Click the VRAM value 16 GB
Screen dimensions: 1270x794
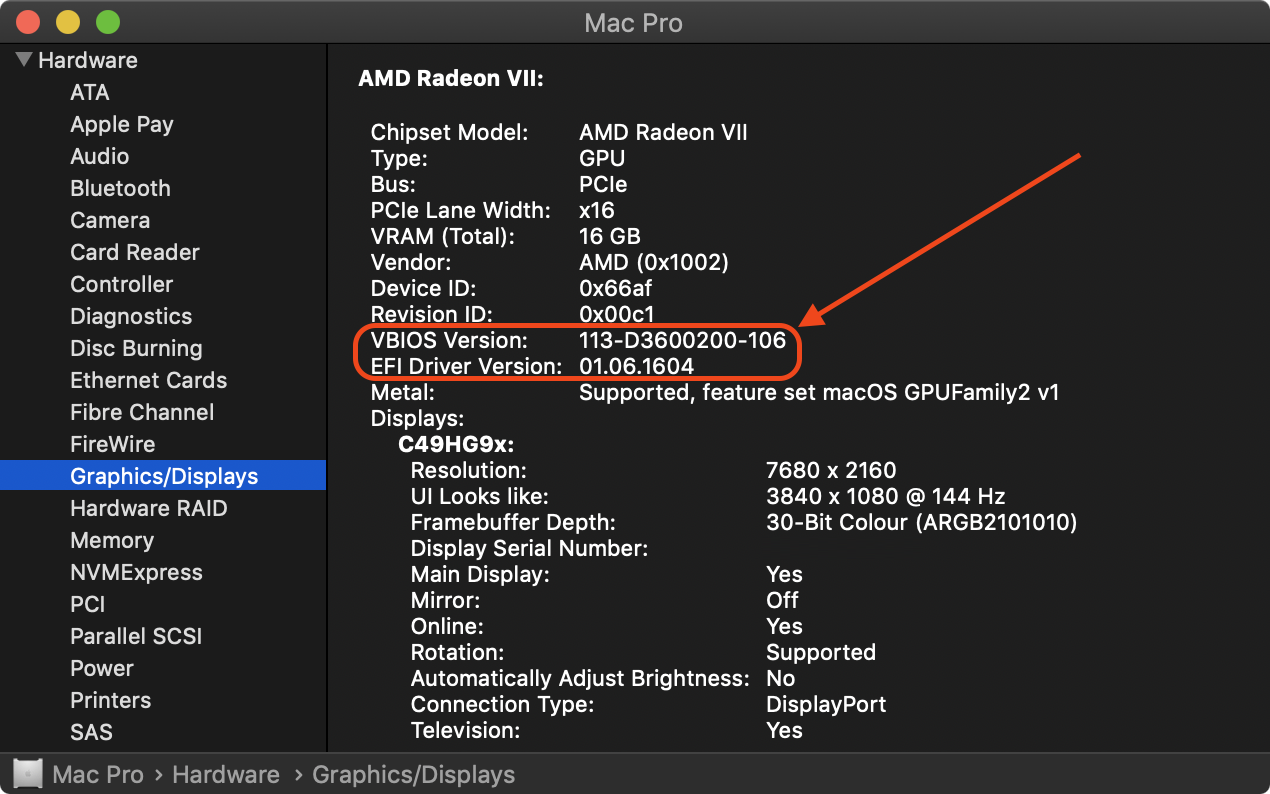(610, 236)
